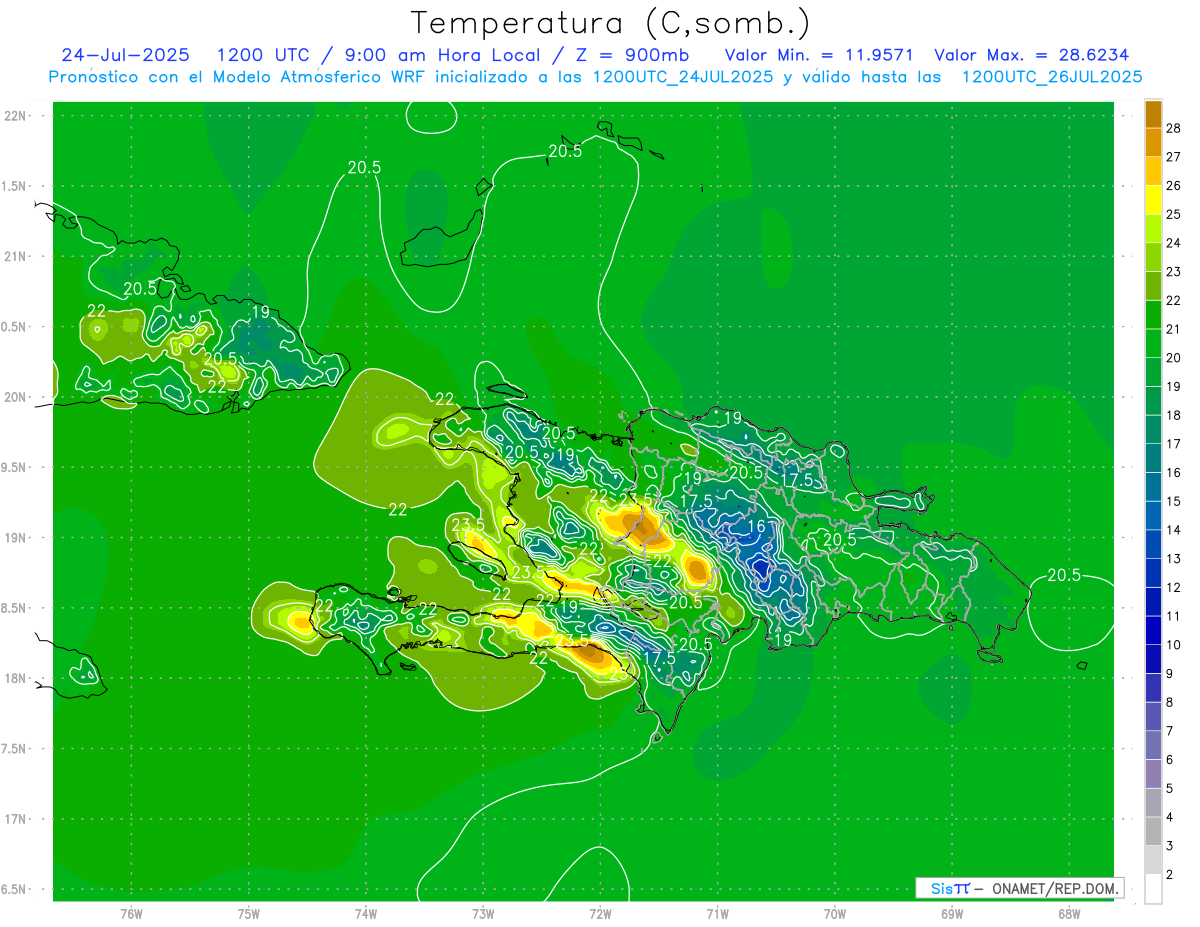Click the number 28 on the color scale
This screenshot has height=927, width=1200.
tap(1175, 128)
